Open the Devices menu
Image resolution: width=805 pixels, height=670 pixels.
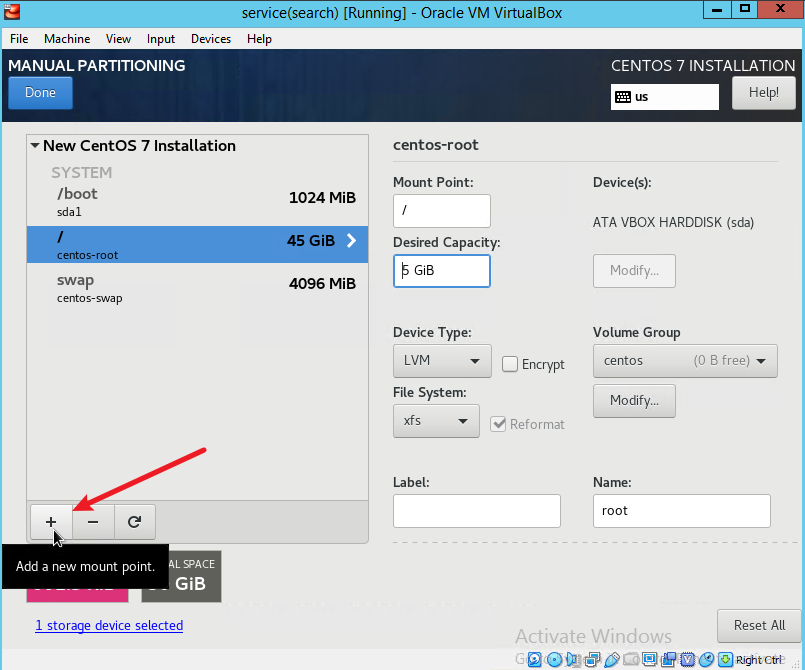(211, 39)
